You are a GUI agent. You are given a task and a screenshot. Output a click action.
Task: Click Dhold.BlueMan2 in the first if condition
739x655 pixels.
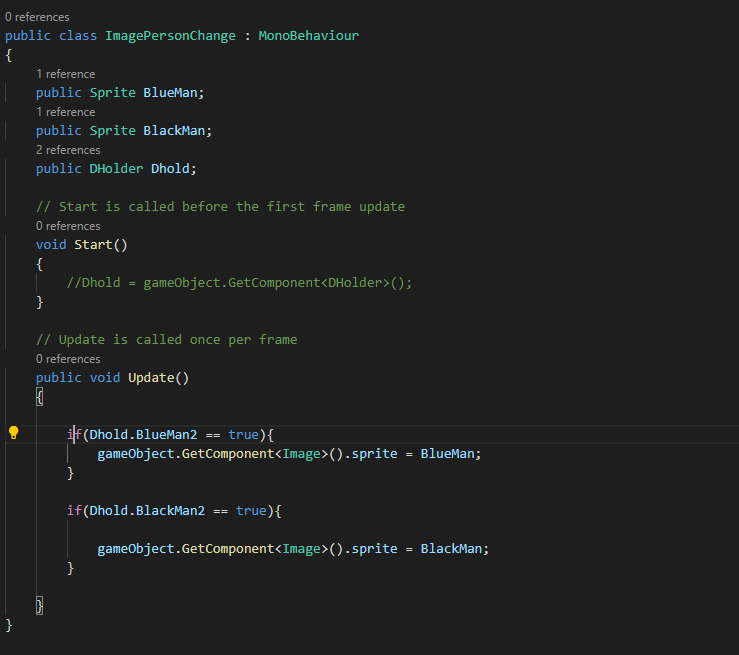tap(143, 434)
